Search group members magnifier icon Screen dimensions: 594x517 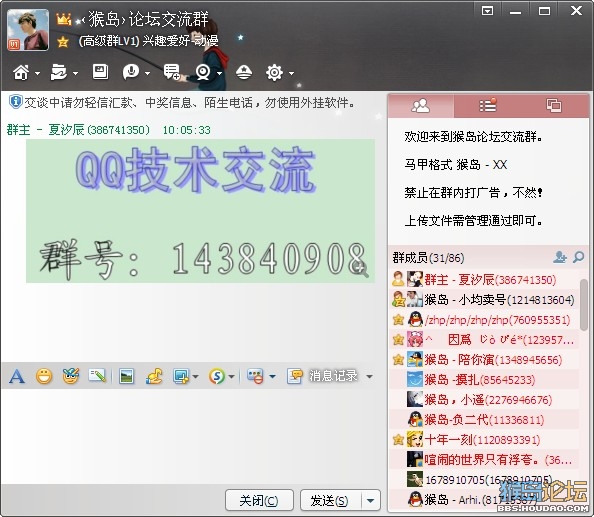[x=578, y=257]
